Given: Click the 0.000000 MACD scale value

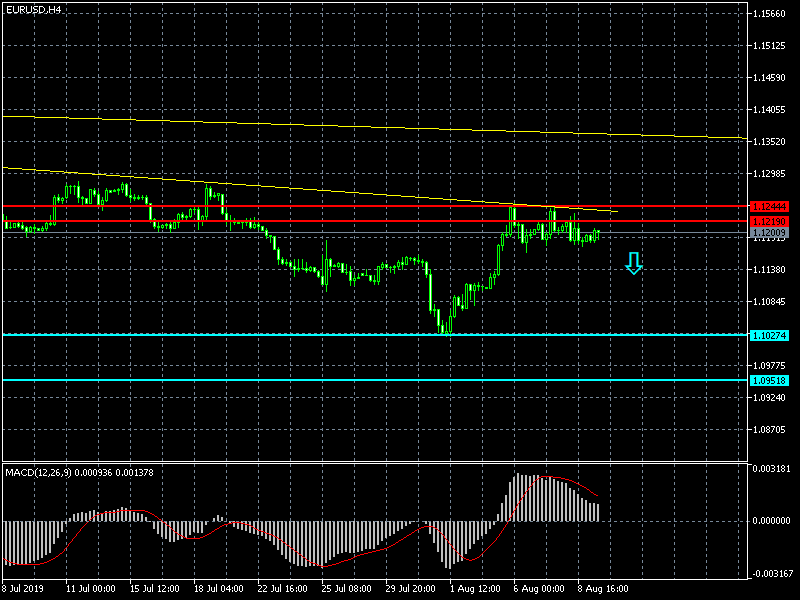Looking at the screenshot, I should [771, 521].
